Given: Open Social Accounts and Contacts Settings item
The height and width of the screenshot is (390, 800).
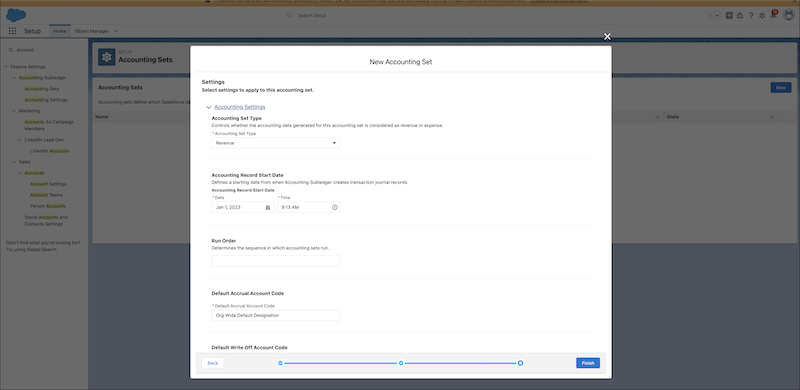Looking at the screenshot, I should [46, 221].
